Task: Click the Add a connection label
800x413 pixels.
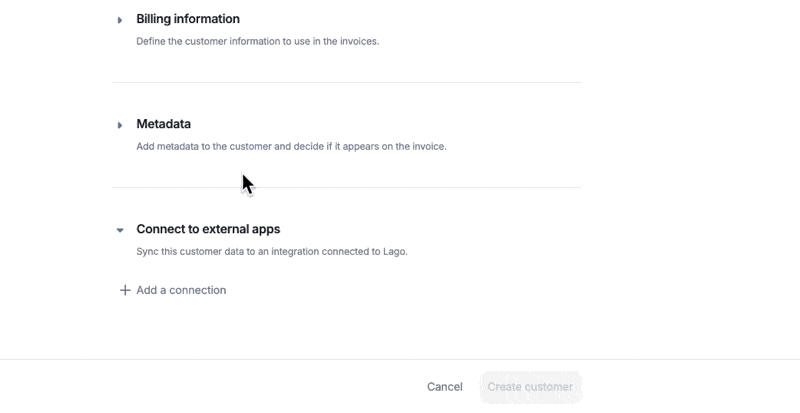Action: (x=181, y=290)
